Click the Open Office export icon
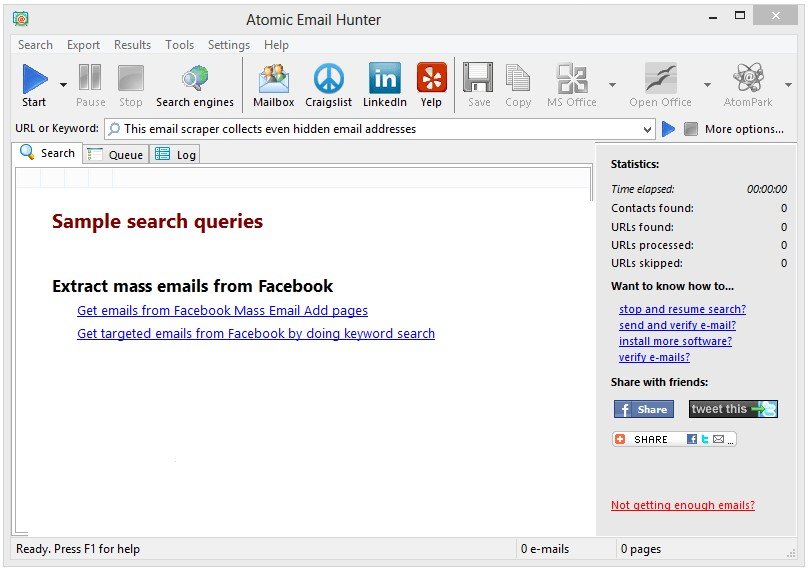Image resolution: width=809 pixels, height=571 pixels. point(660,78)
